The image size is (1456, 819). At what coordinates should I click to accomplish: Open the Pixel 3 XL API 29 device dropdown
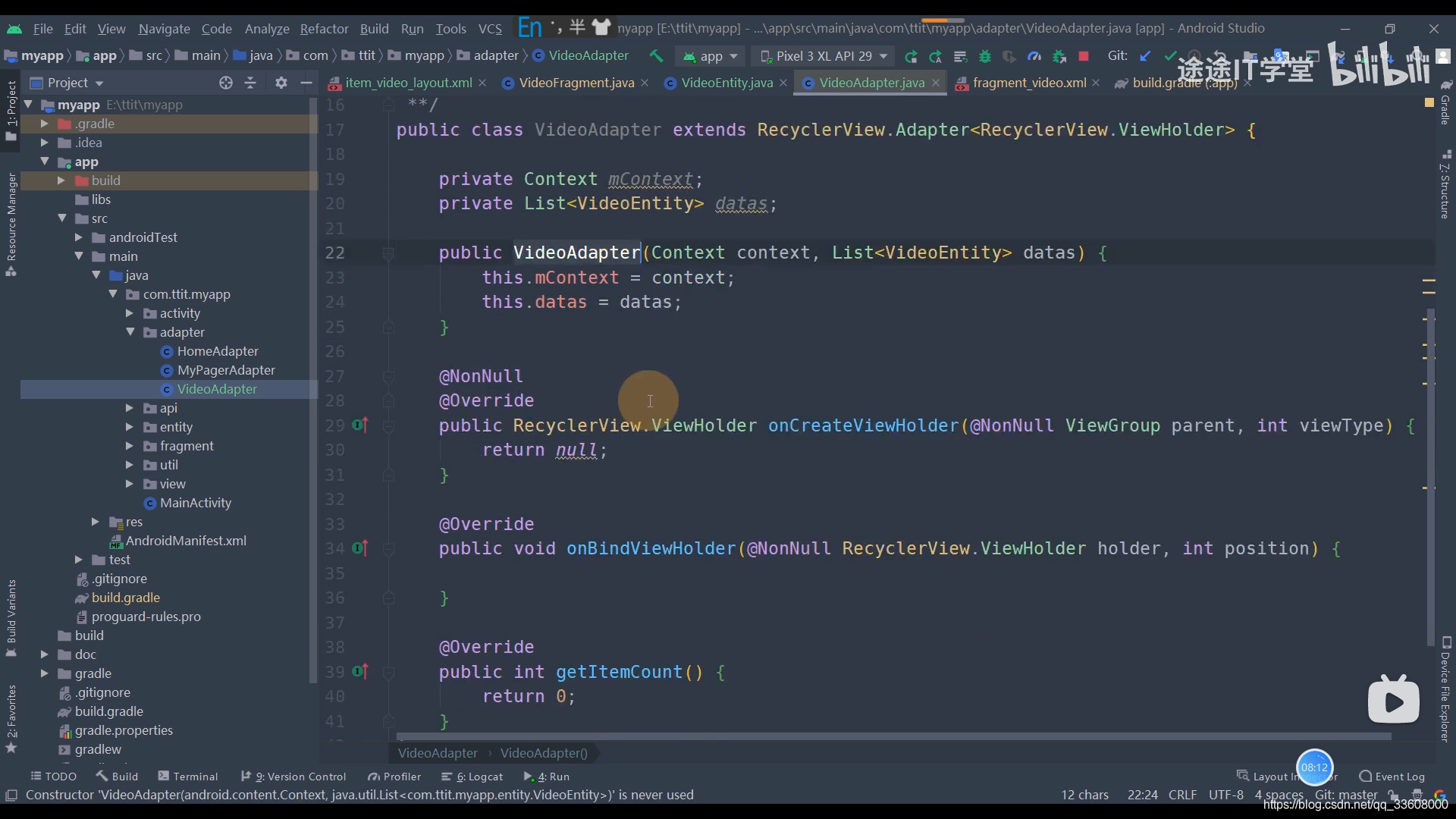tap(824, 56)
